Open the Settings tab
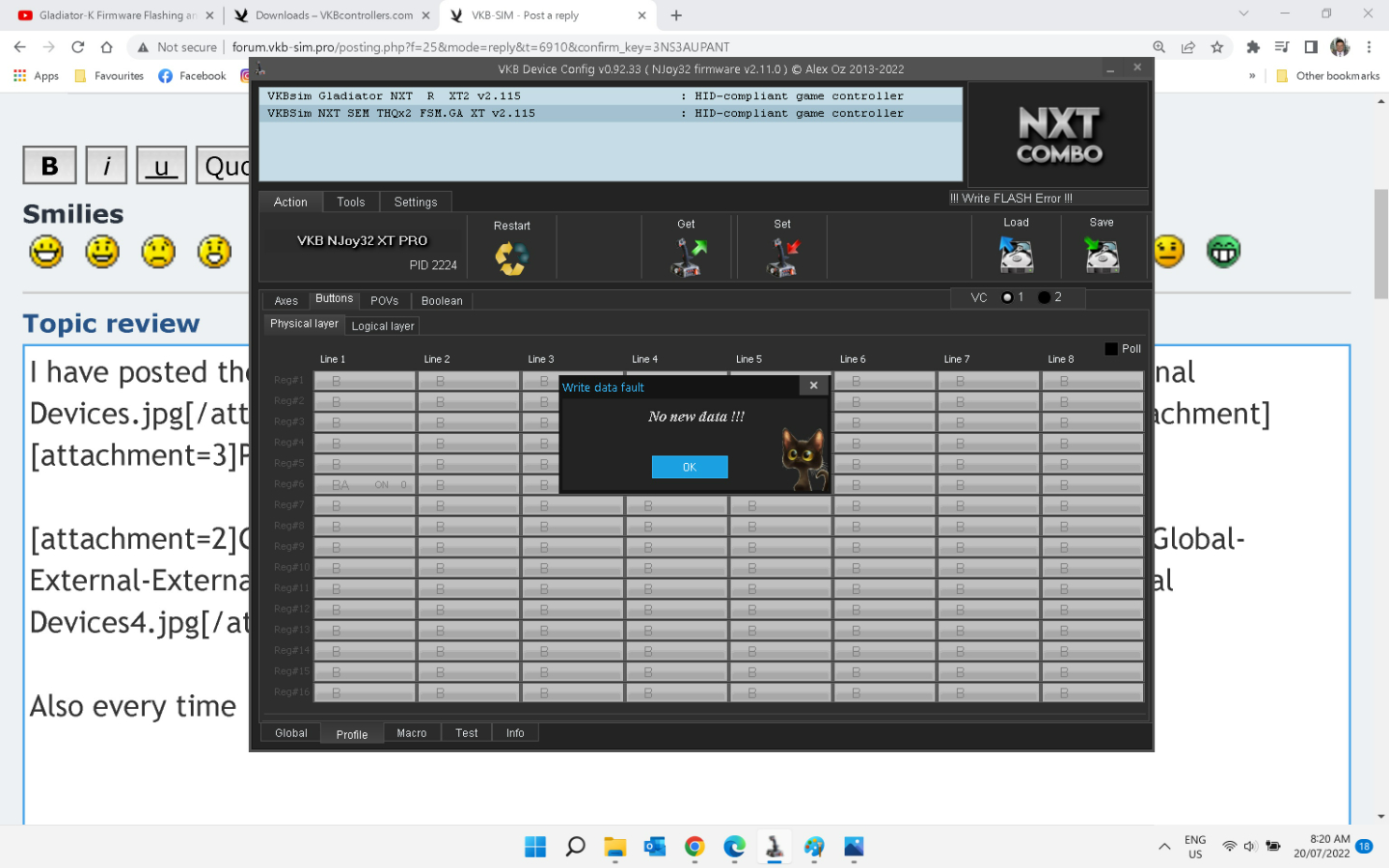This screenshot has height=868, width=1389. click(x=416, y=202)
